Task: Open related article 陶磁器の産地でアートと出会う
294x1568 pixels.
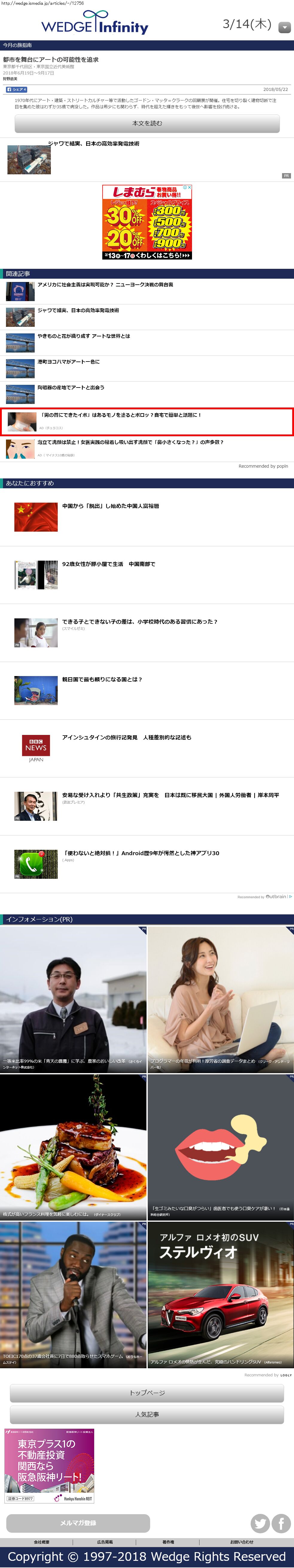Action: [71, 387]
